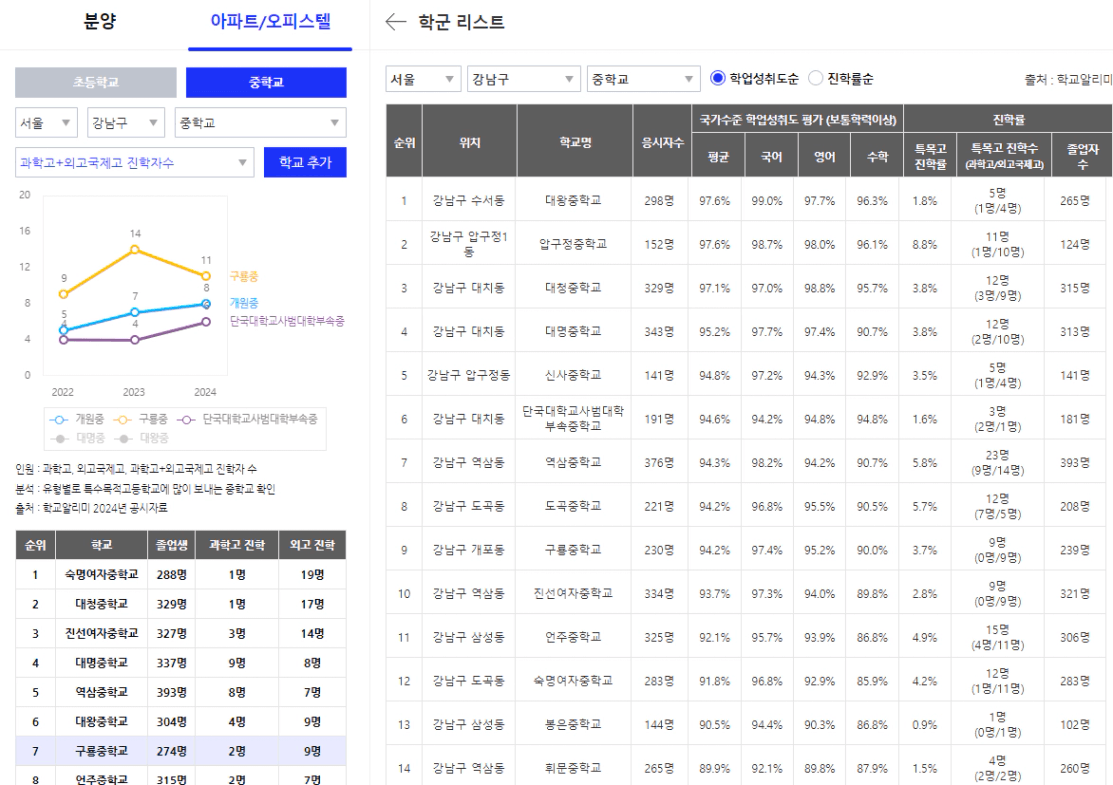
Task: Click 대왕중학교 in the school list
Action: (573, 201)
